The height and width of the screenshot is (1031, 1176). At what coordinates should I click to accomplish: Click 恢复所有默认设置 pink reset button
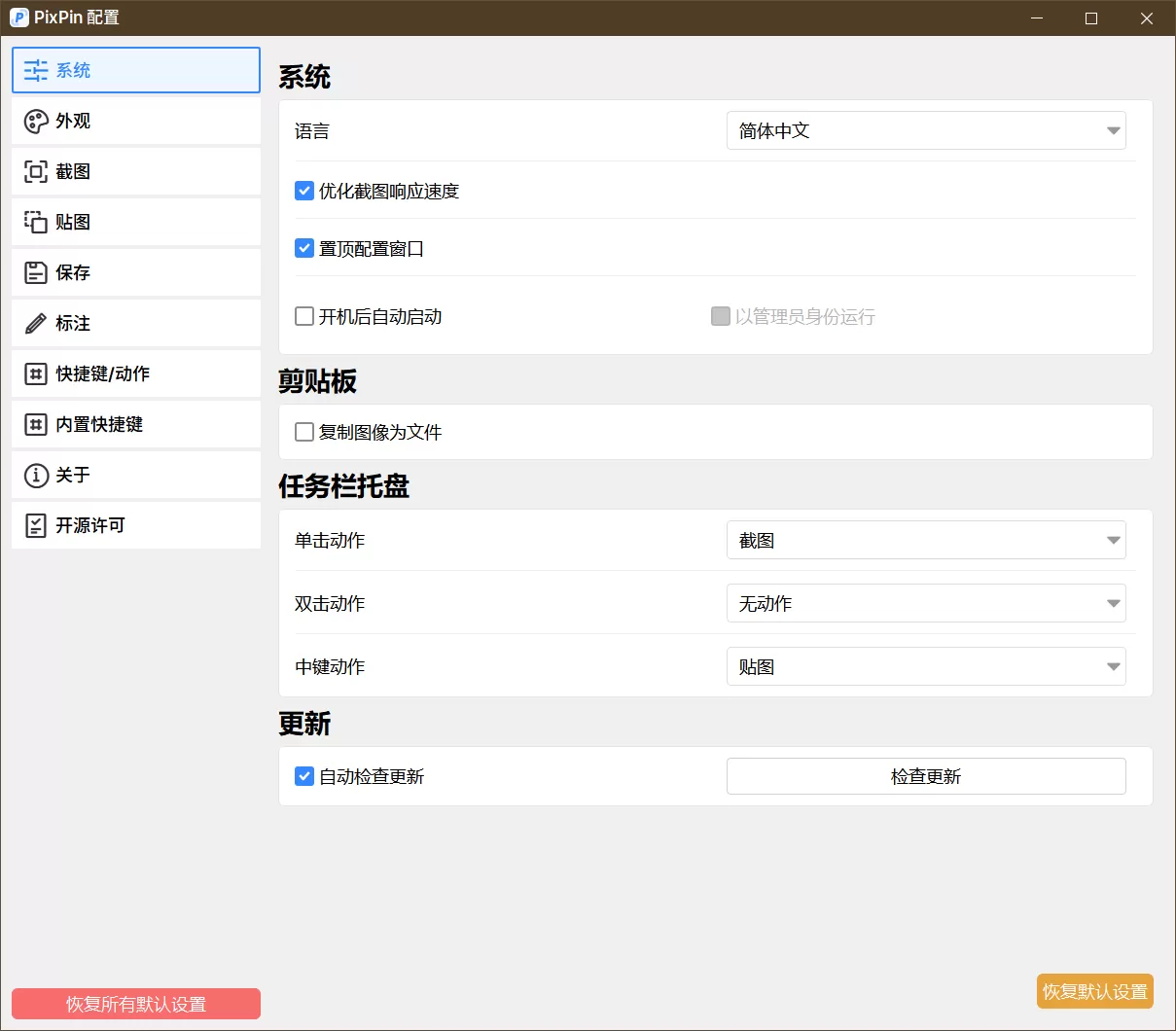(x=135, y=1004)
